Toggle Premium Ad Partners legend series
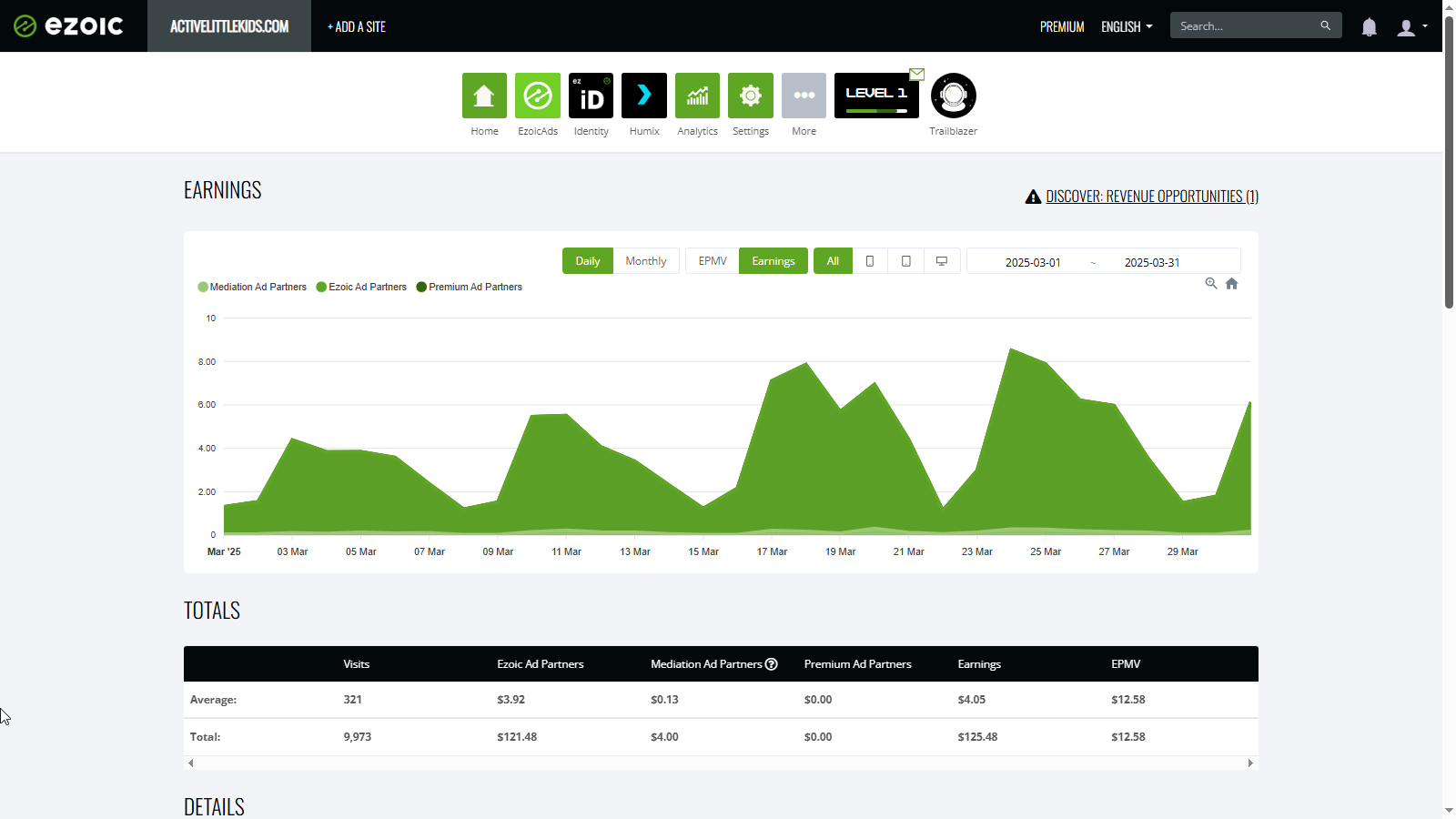 (470, 287)
